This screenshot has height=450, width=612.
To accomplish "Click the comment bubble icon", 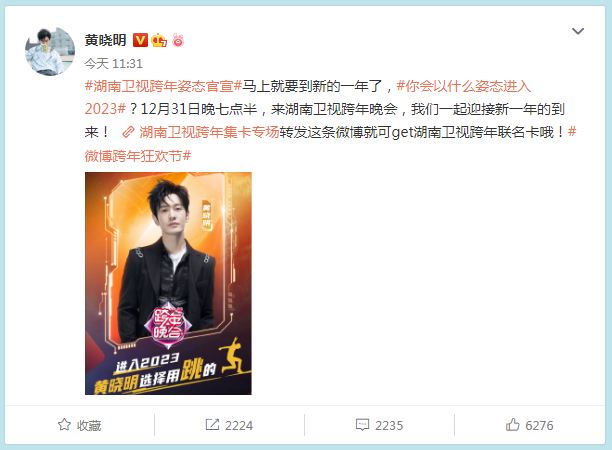I will pos(362,425).
